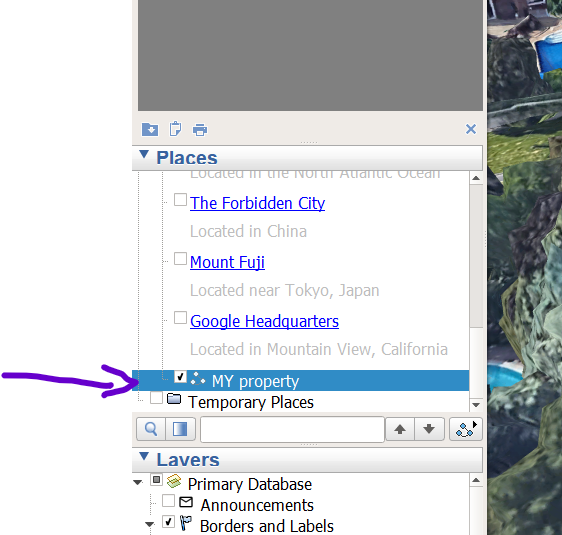Click the Announcements envelope icon
The height and width of the screenshot is (535, 562).
point(186,502)
